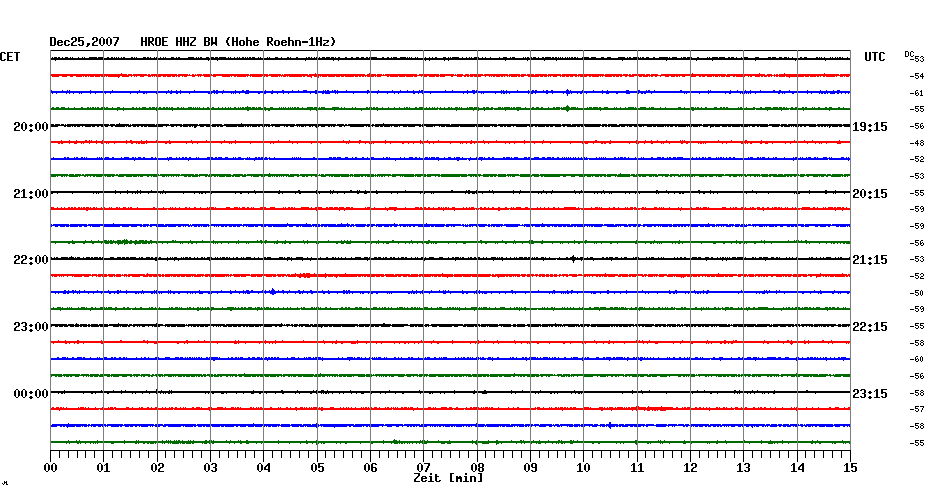Click minute tick label 12
Viewport: 930px width, 494px height.
coord(690,468)
